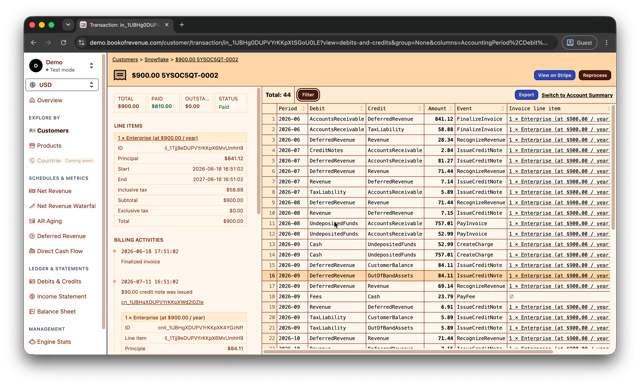Open the site information icon in address bar
The image size is (640, 386).
(x=82, y=42)
